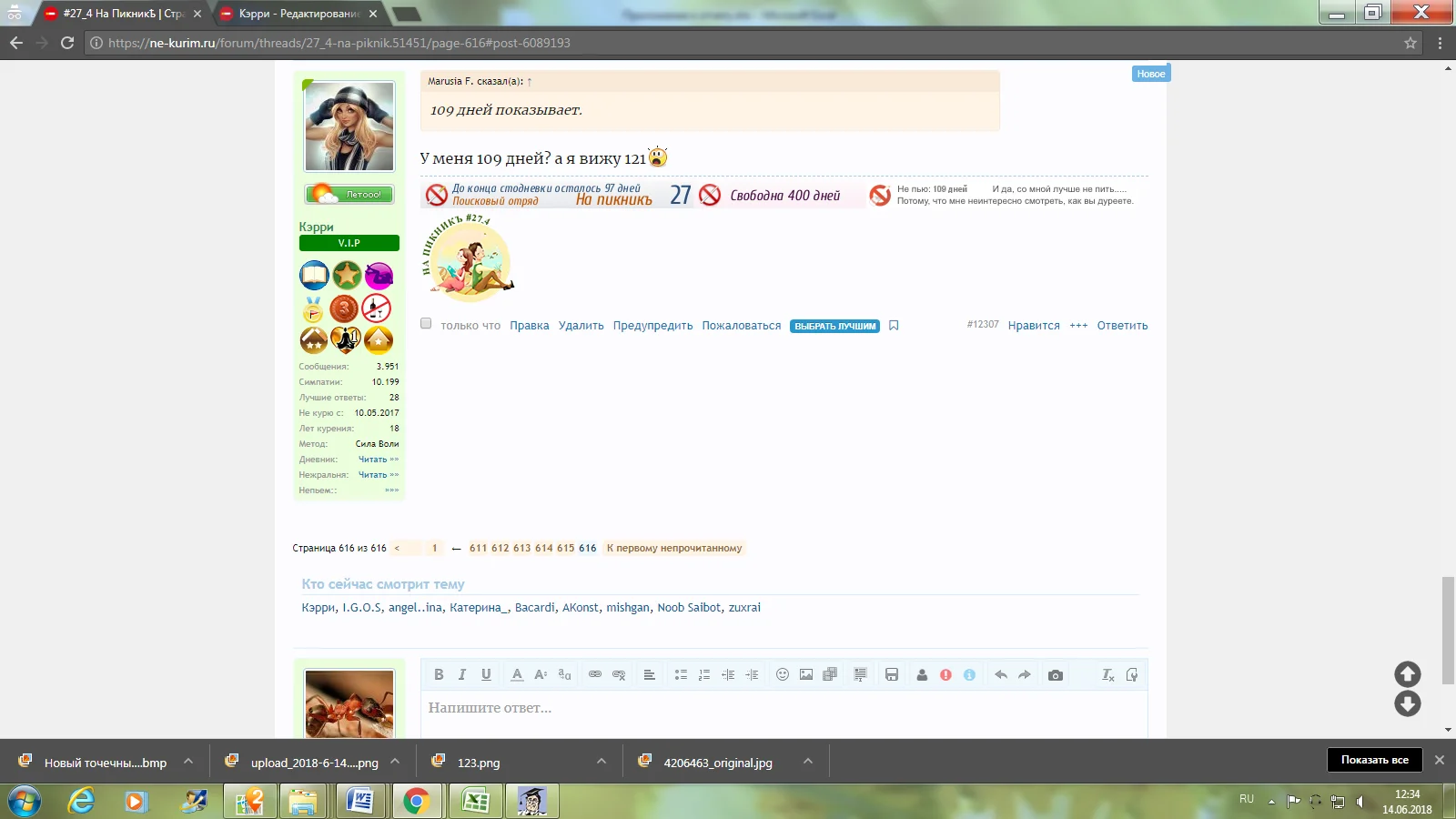This screenshot has height=819, width=1456.
Task: Toggle italic formatting in reply editor
Action: coord(462,674)
